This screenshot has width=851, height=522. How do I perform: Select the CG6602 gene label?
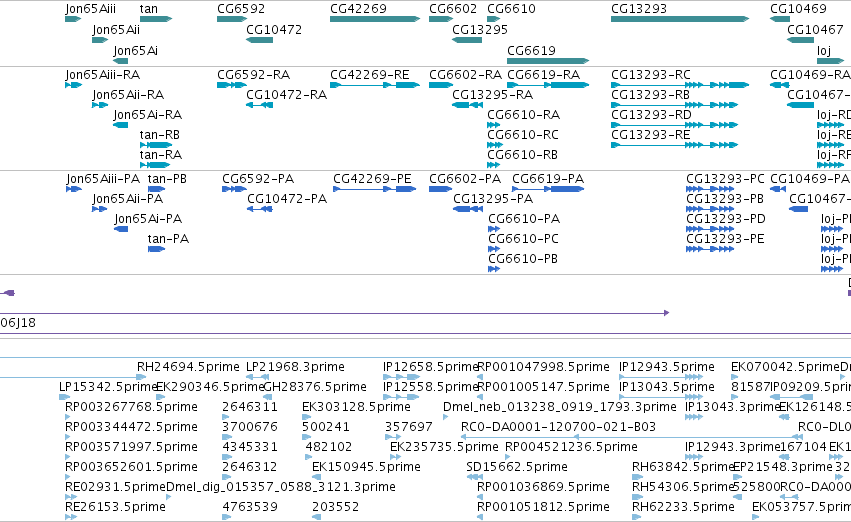[x=453, y=9]
